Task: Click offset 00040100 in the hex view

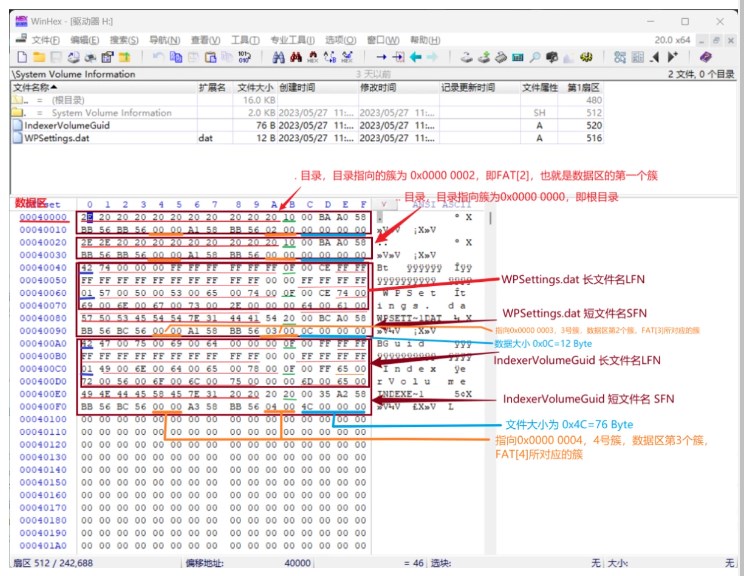Action: (x=43, y=419)
